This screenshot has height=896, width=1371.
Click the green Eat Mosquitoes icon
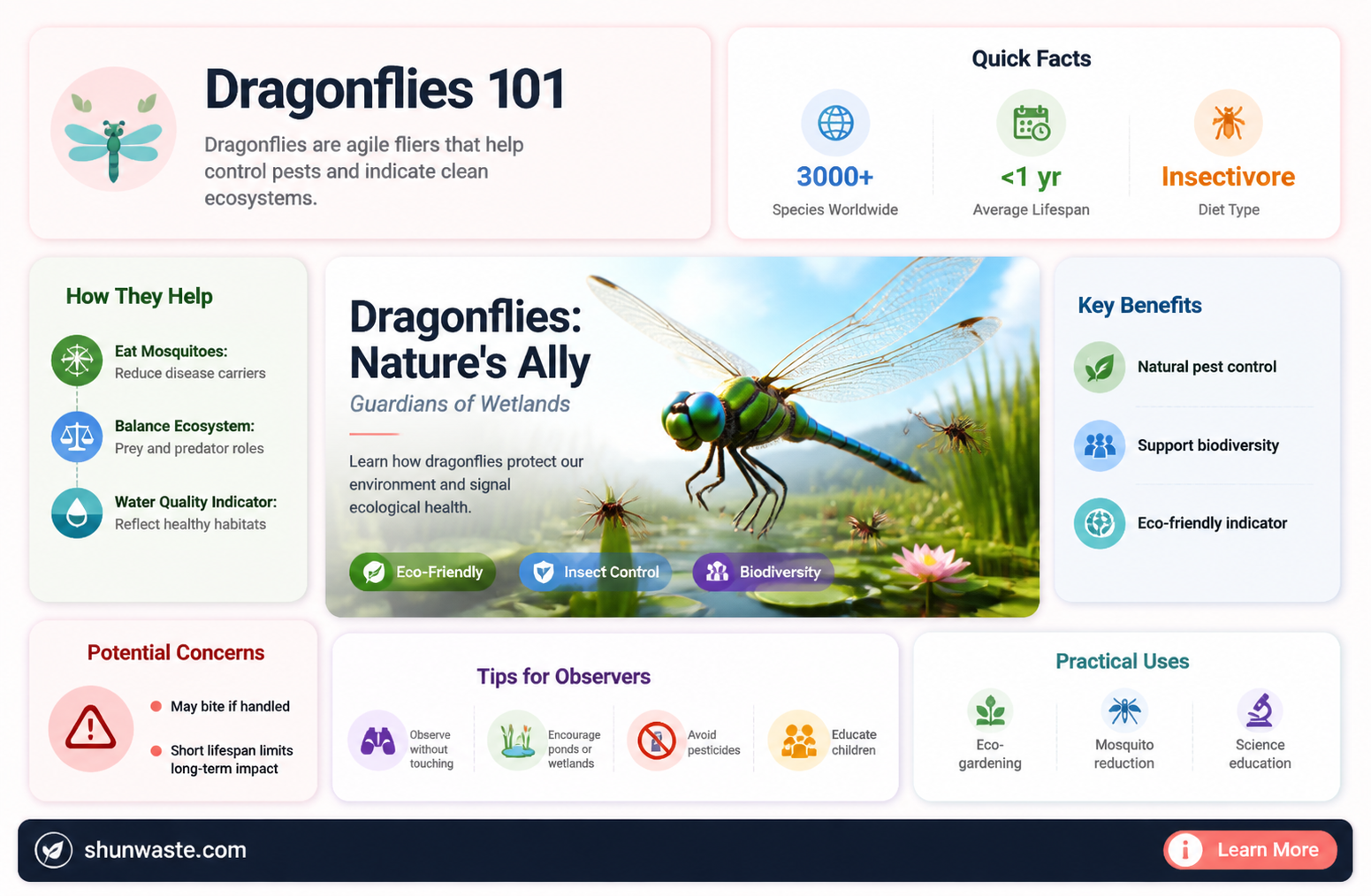click(x=77, y=361)
